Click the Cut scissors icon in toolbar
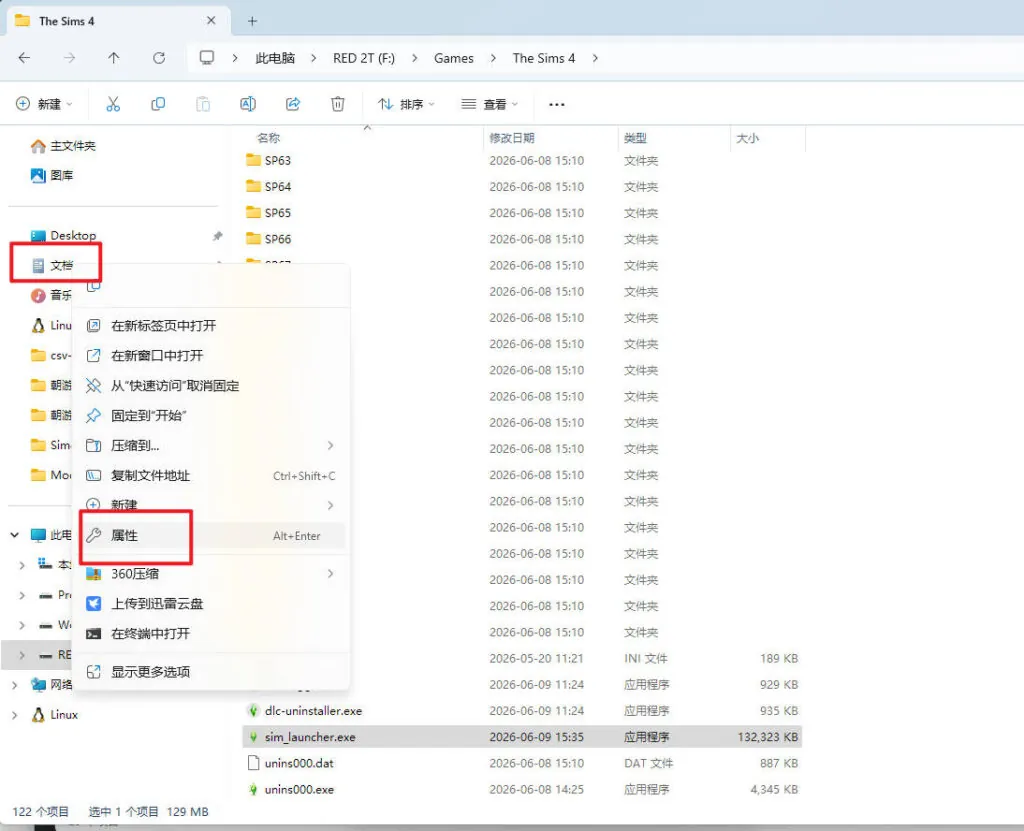The height and width of the screenshot is (831, 1024). pyautogui.click(x=113, y=104)
